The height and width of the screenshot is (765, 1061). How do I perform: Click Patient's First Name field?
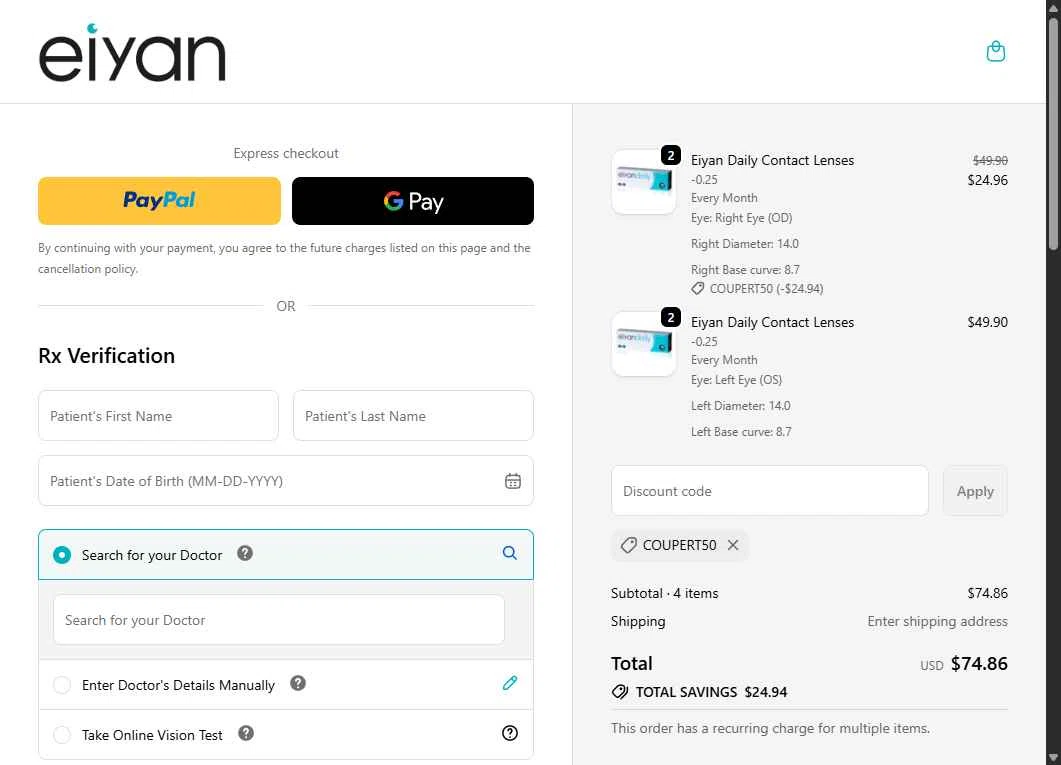point(158,416)
